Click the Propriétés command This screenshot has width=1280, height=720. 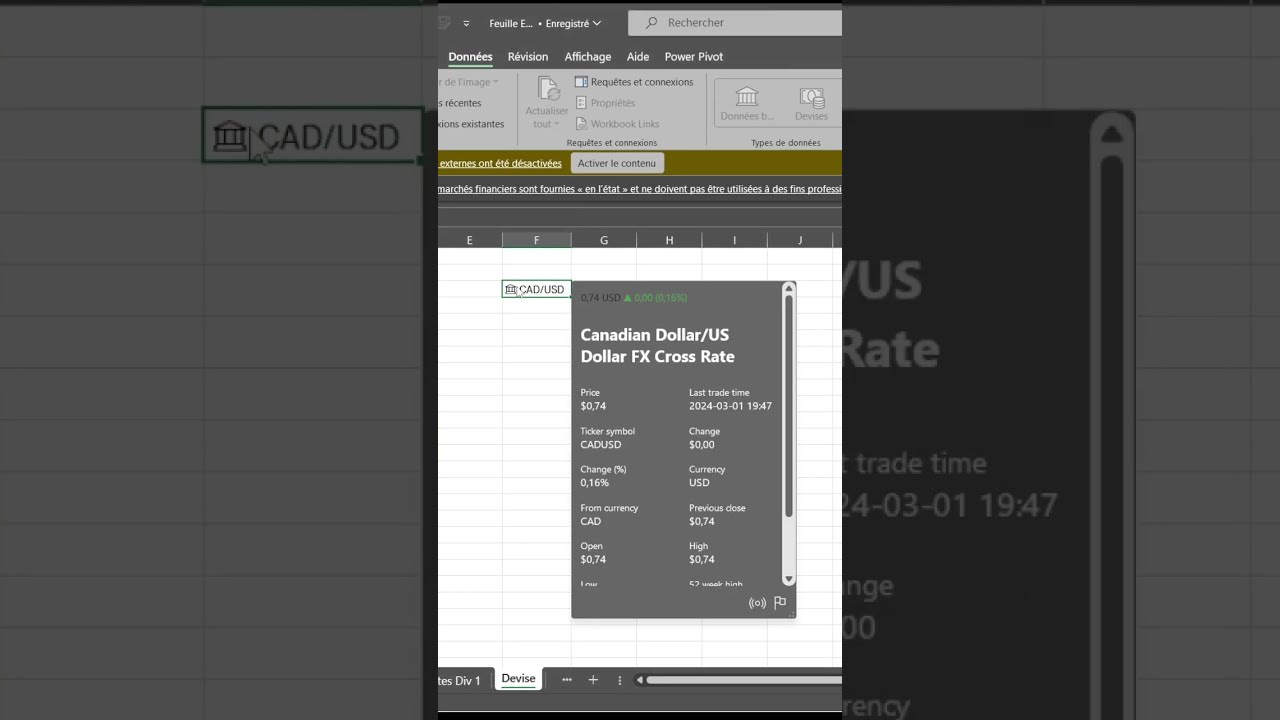(605, 103)
